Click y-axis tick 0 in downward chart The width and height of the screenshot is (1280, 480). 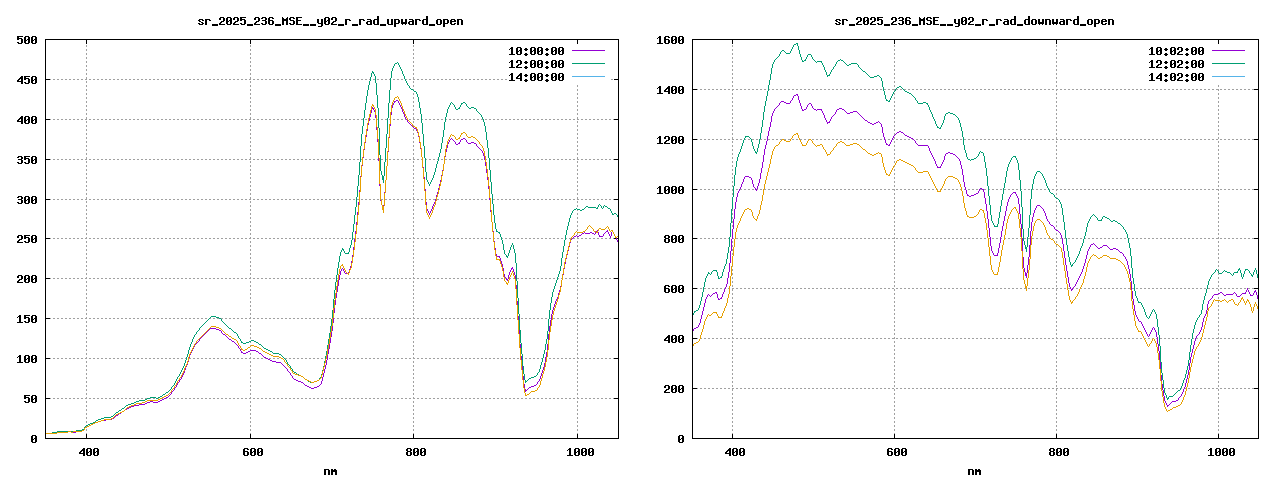[x=680, y=439]
